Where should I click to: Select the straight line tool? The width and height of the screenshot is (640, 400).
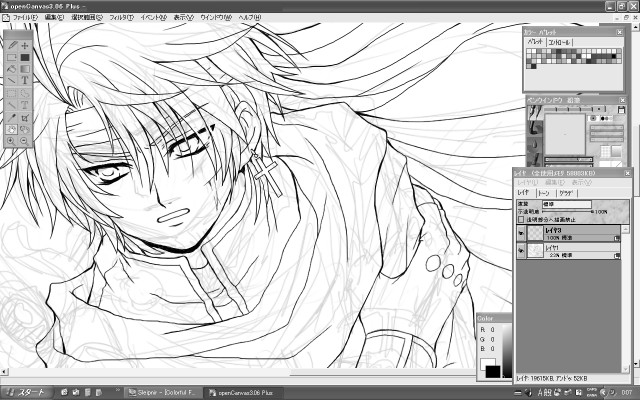pyautogui.click(x=12, y=80)
